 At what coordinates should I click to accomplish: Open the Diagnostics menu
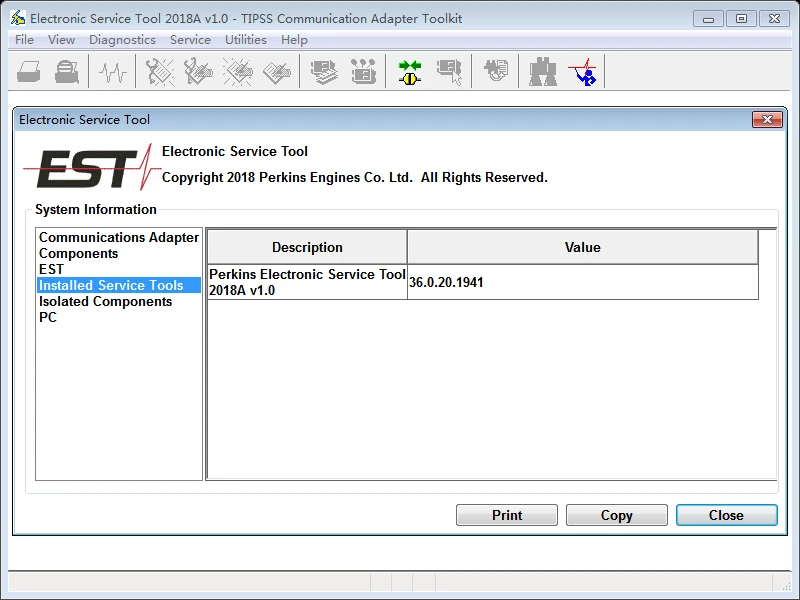click(x=122, y=40)
